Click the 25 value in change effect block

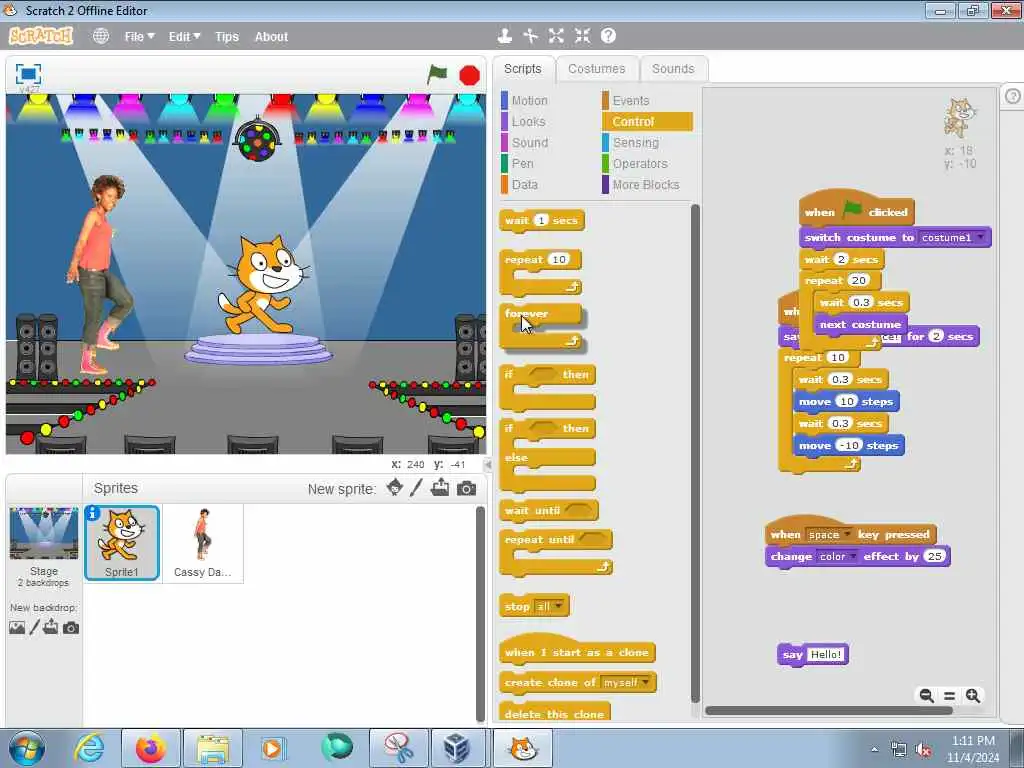coord(935,556)
